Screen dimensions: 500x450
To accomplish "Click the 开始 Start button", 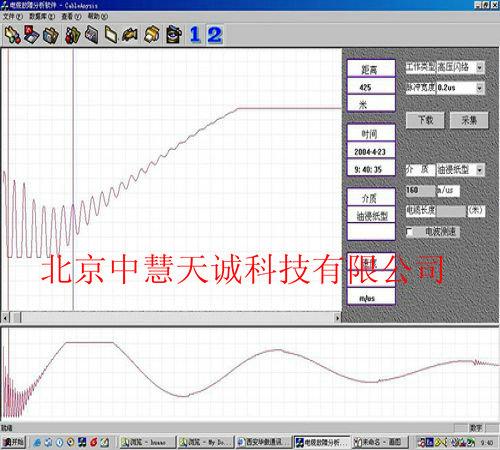I will point(14,443).
